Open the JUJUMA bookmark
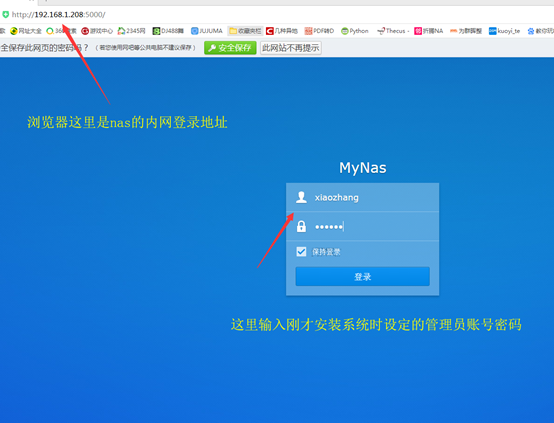The image size is (554, 423). pos(207,31)
